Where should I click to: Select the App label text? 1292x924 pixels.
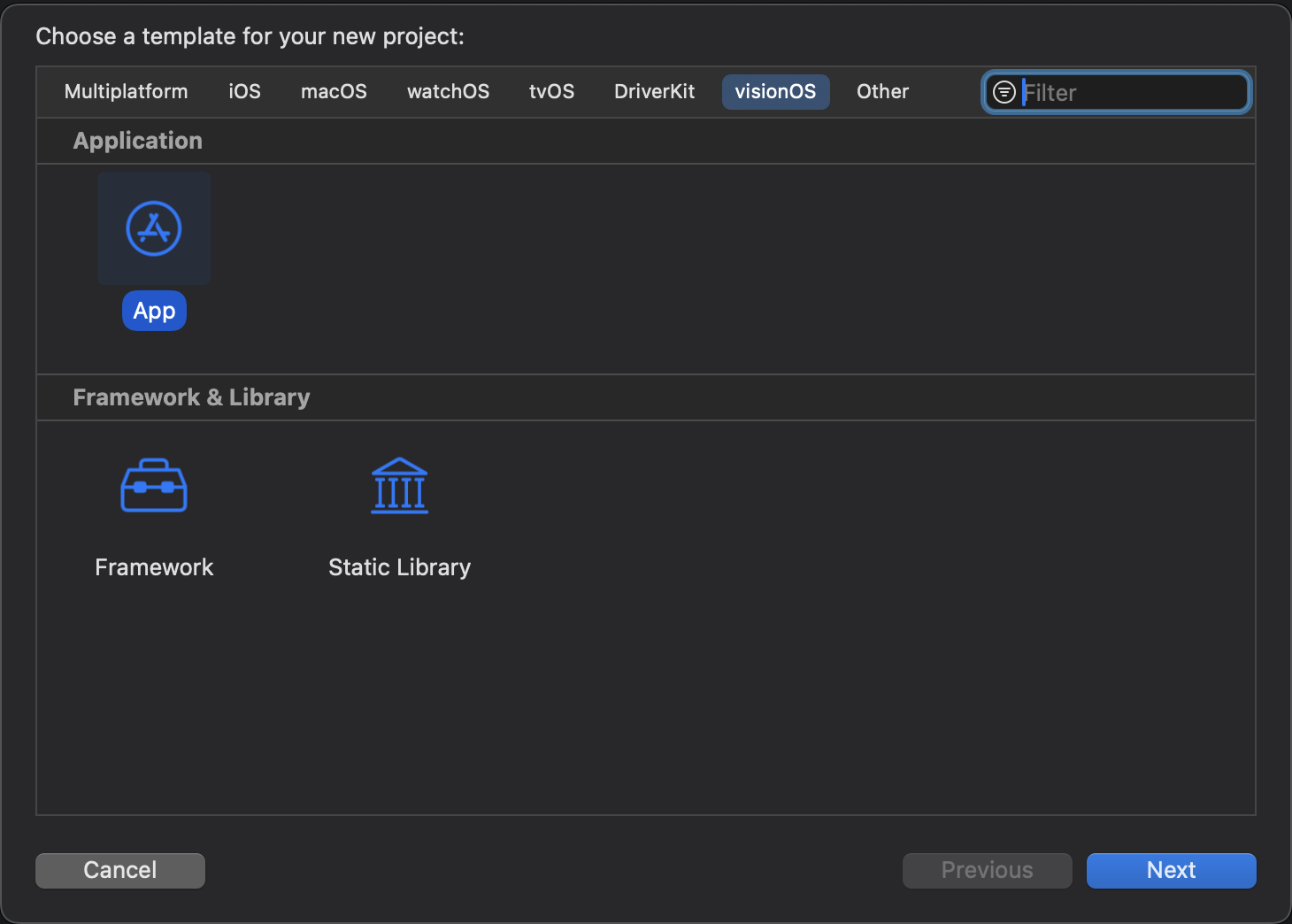[x=154, y=311]
